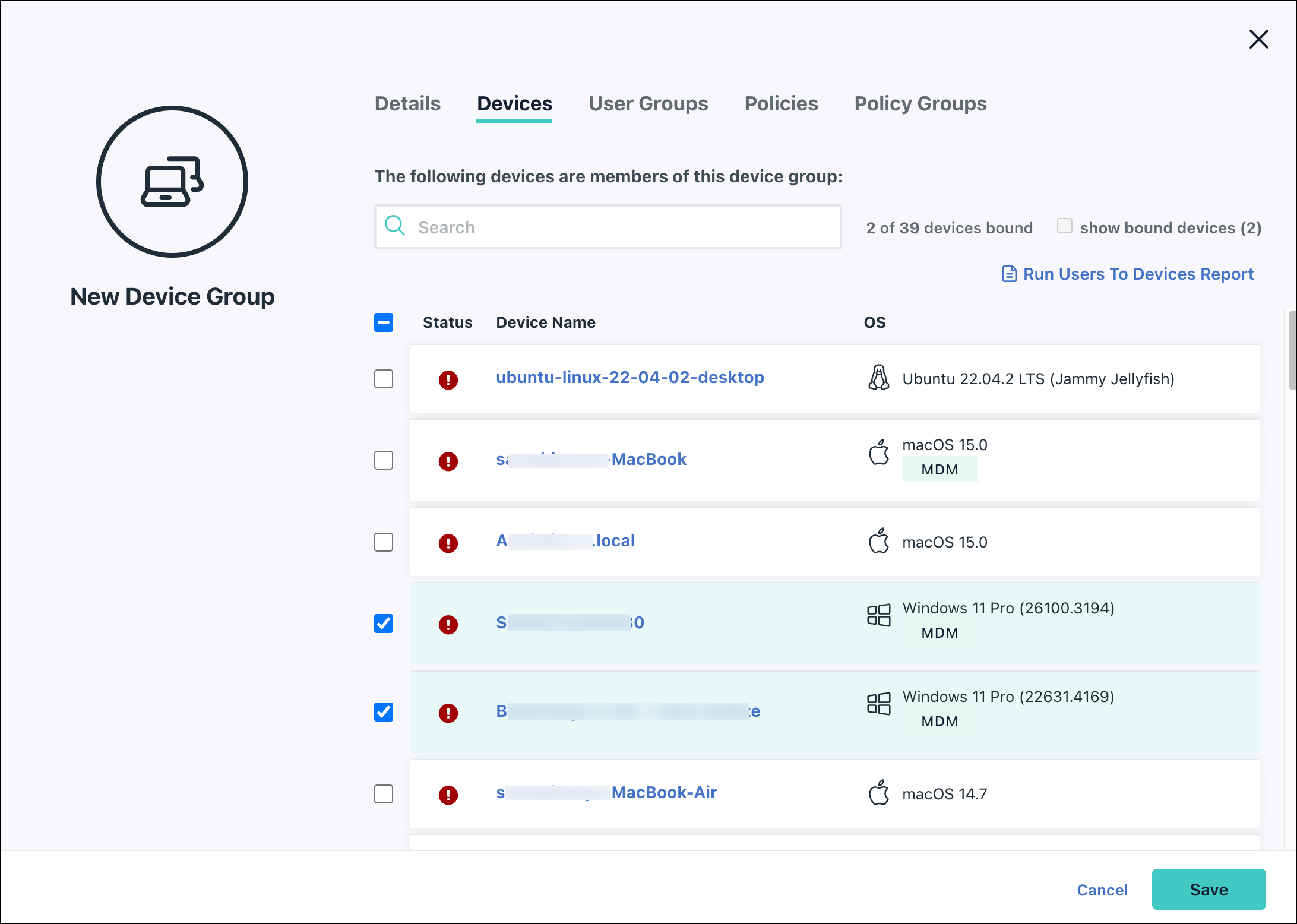Enable show bound devices checkbox
Image resolution: width=1297 pixels, height=924 pixels.
pyautogui.click(x=1064, y=226)
